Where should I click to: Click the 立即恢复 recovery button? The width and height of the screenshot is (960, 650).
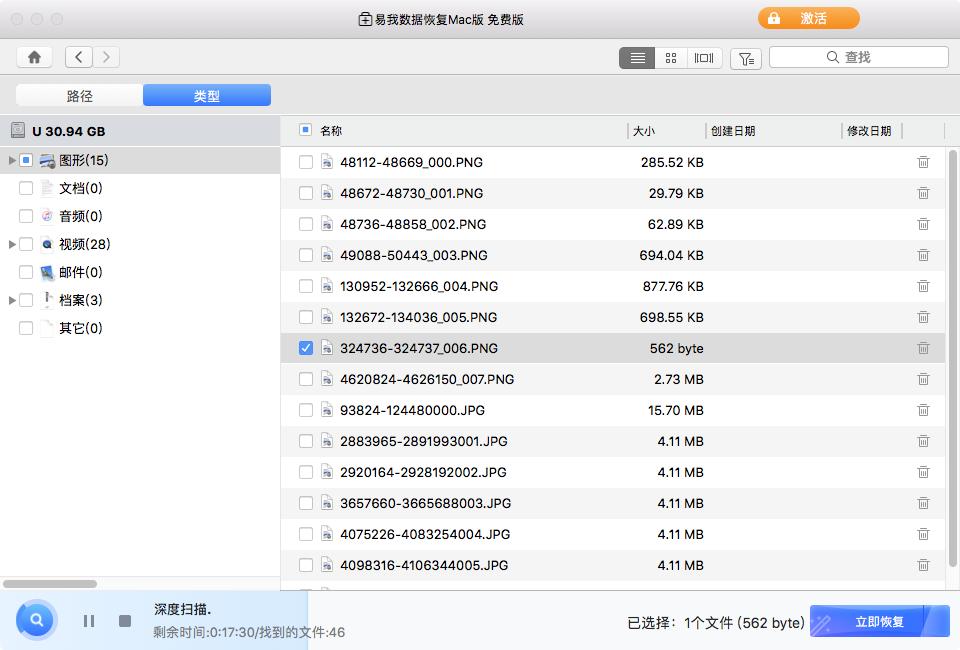point(878,621)
